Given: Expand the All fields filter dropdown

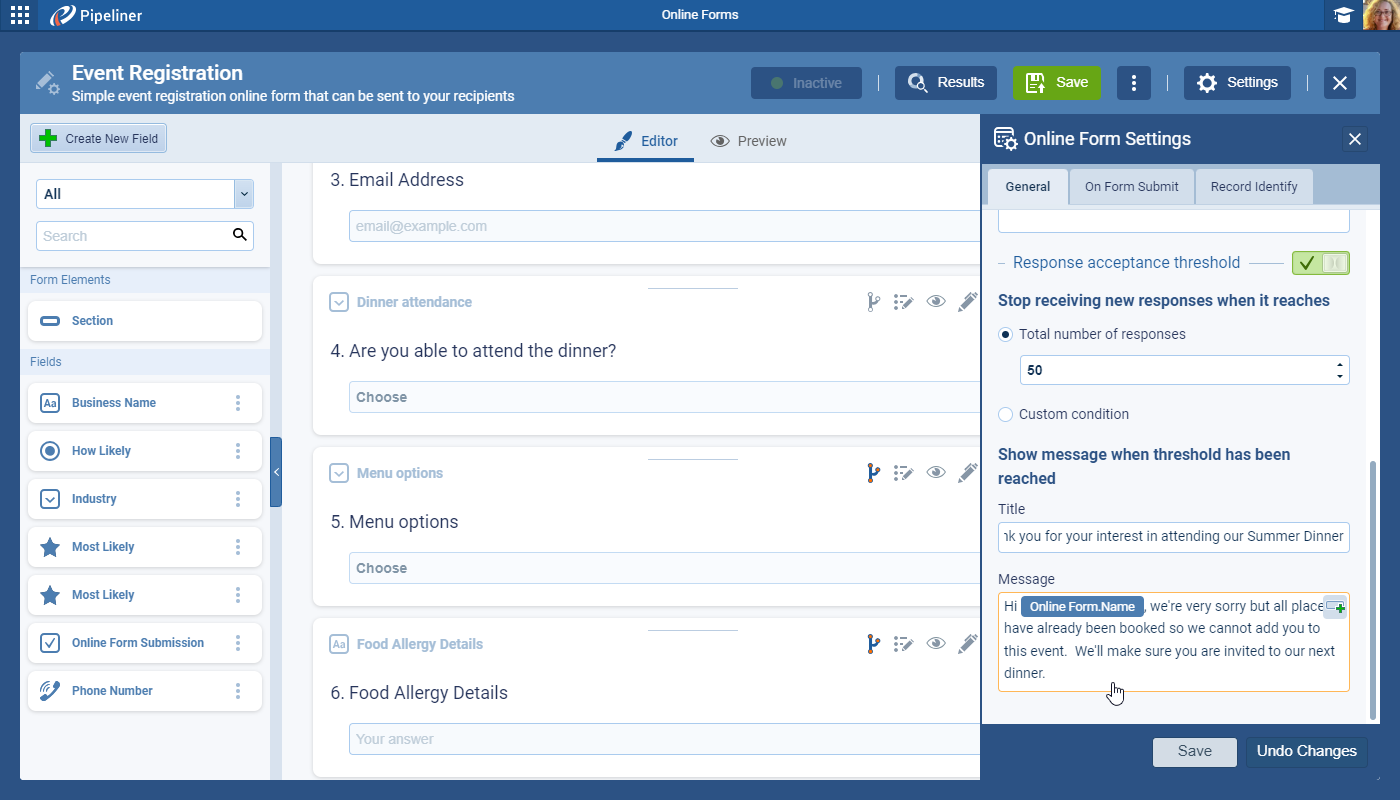Looking at the screenshot, I should click(x=243, y=194).
